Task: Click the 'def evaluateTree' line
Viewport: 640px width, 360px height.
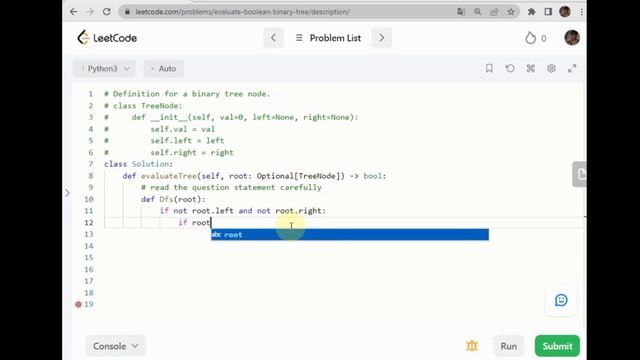Action: tap(254, 176)
